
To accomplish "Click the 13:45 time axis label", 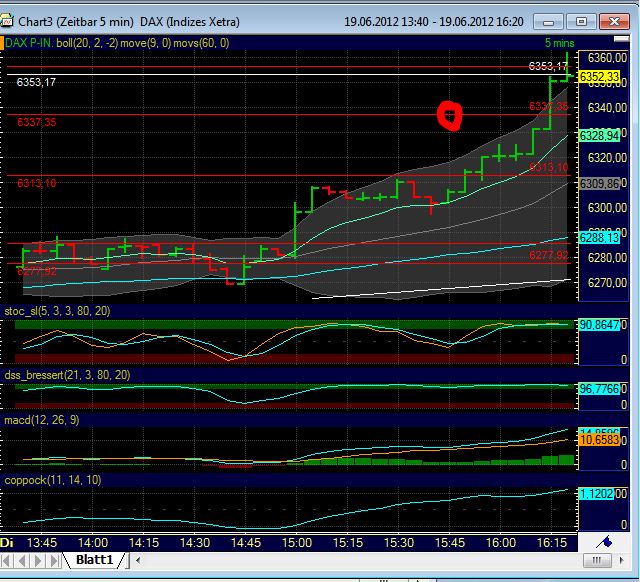I will point(42,543).
